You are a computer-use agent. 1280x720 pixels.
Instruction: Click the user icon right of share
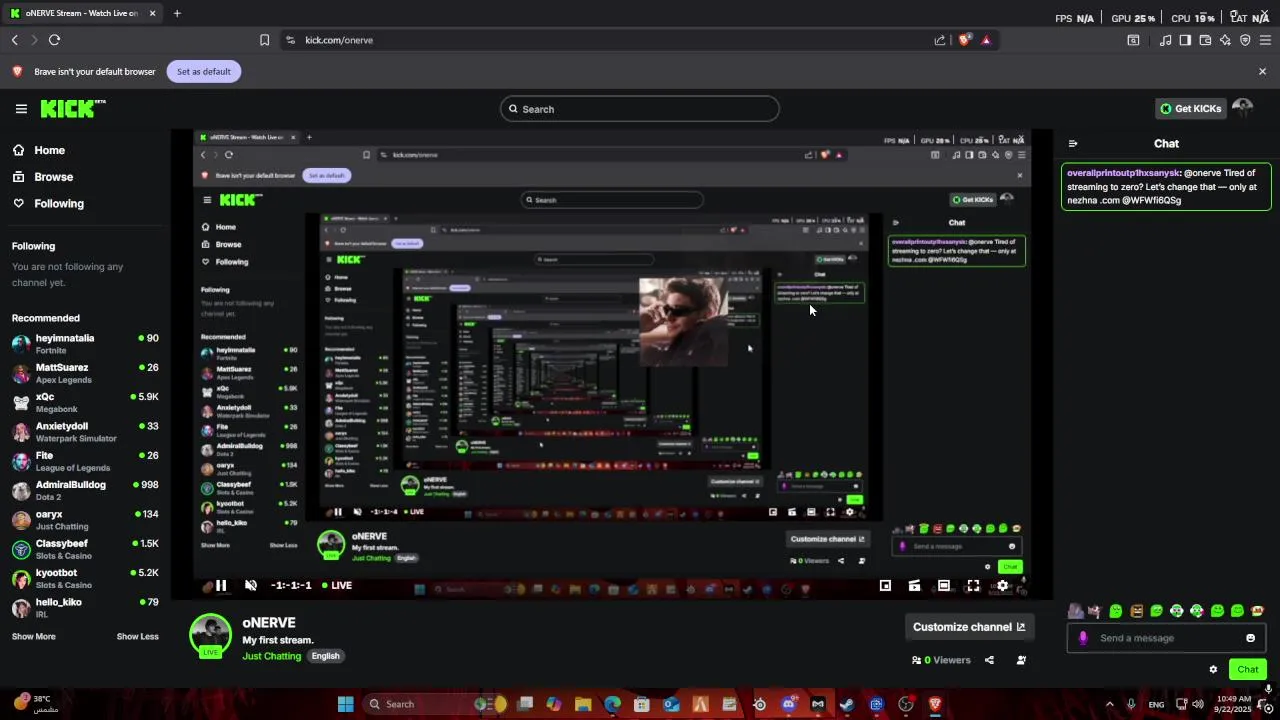click(x=1021, y=660)
